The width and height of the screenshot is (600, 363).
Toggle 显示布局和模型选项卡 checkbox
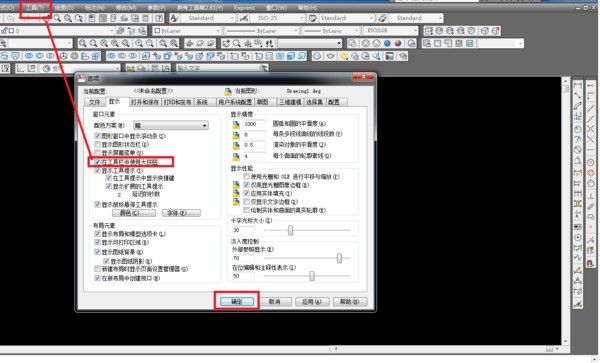click(x=97, y=234)
